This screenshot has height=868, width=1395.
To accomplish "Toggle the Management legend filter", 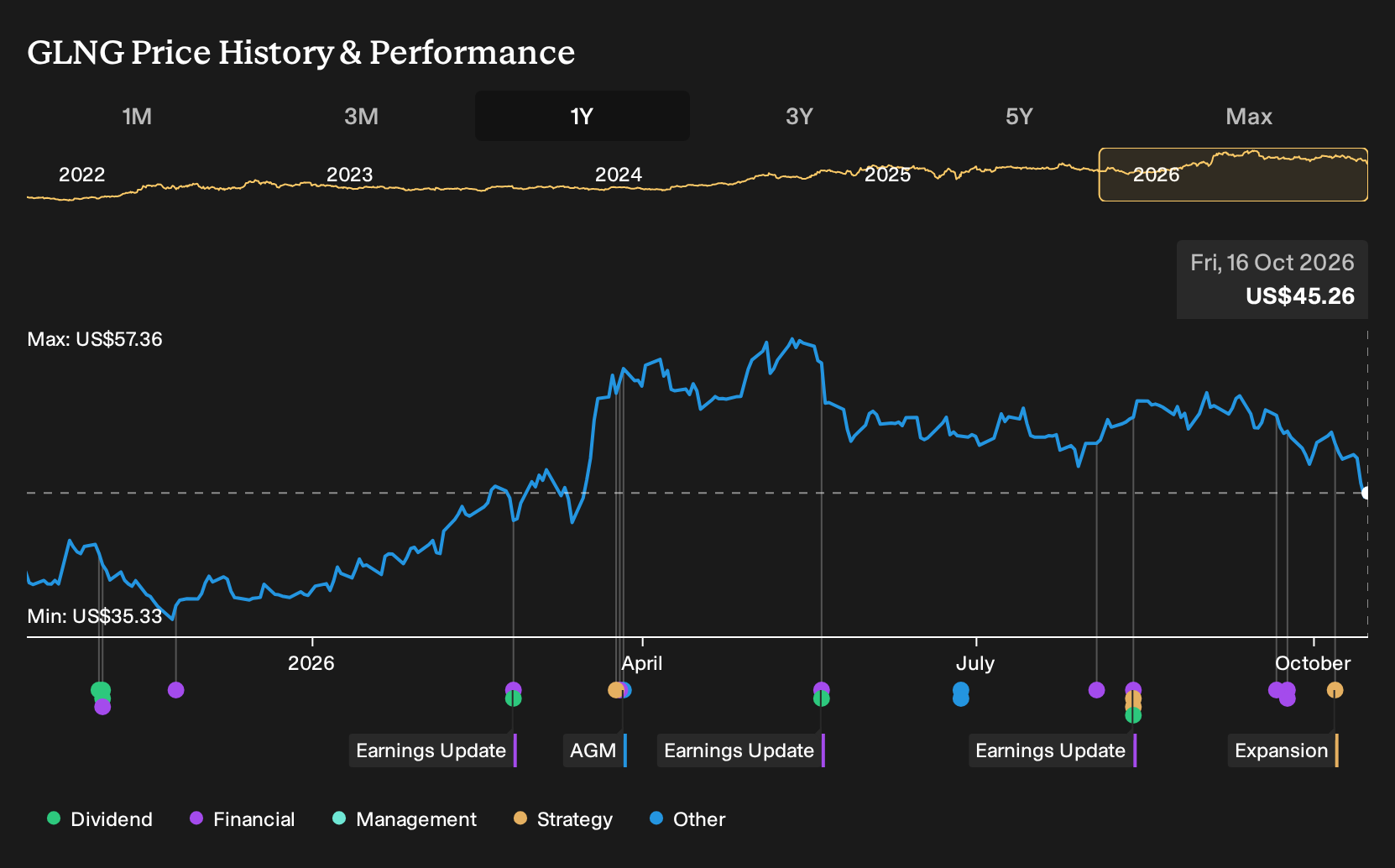I will coord(405,819).
